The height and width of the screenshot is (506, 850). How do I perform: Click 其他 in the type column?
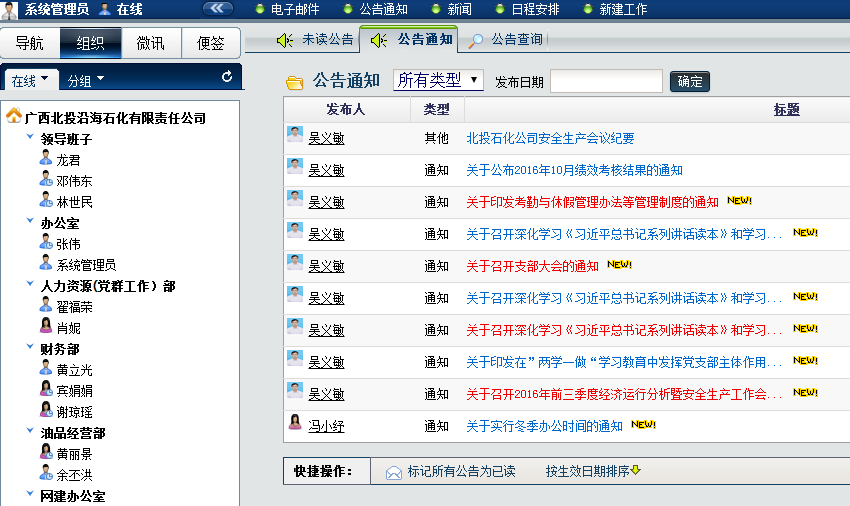[x=436, y=138]
